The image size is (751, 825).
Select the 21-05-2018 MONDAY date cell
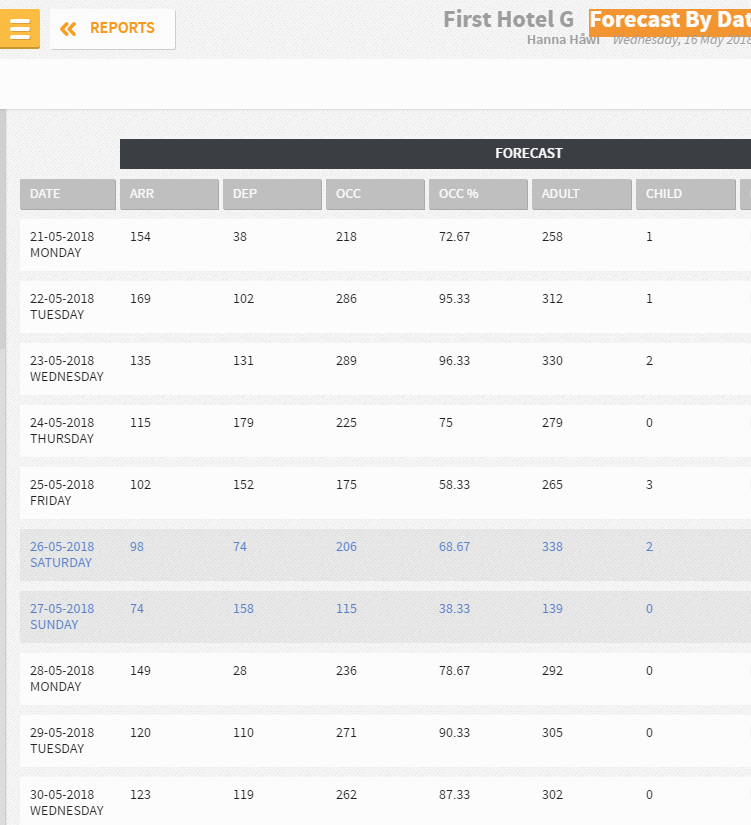click(62, 245)
